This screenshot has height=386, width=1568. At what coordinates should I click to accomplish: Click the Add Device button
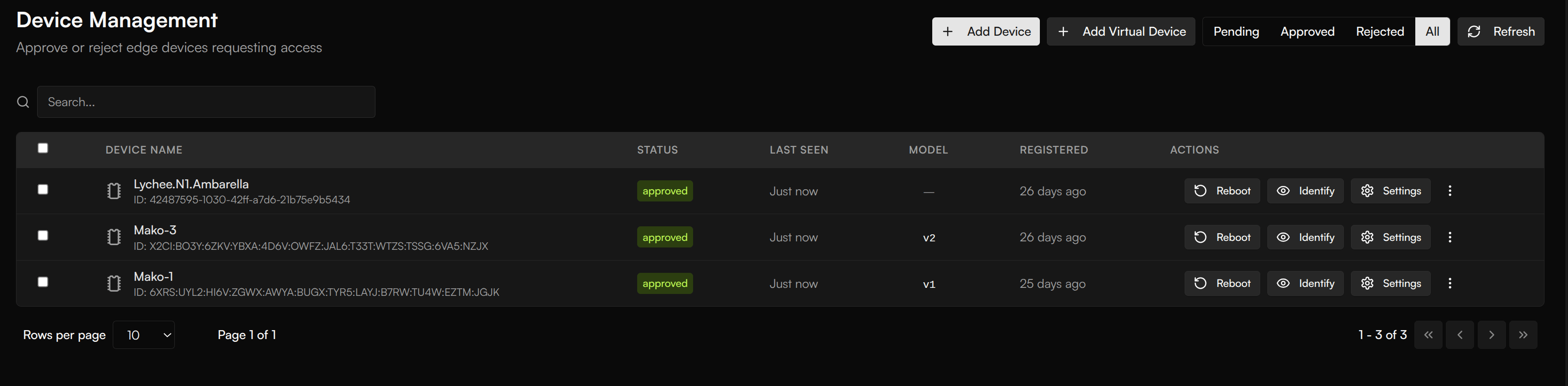pos(985,31)
